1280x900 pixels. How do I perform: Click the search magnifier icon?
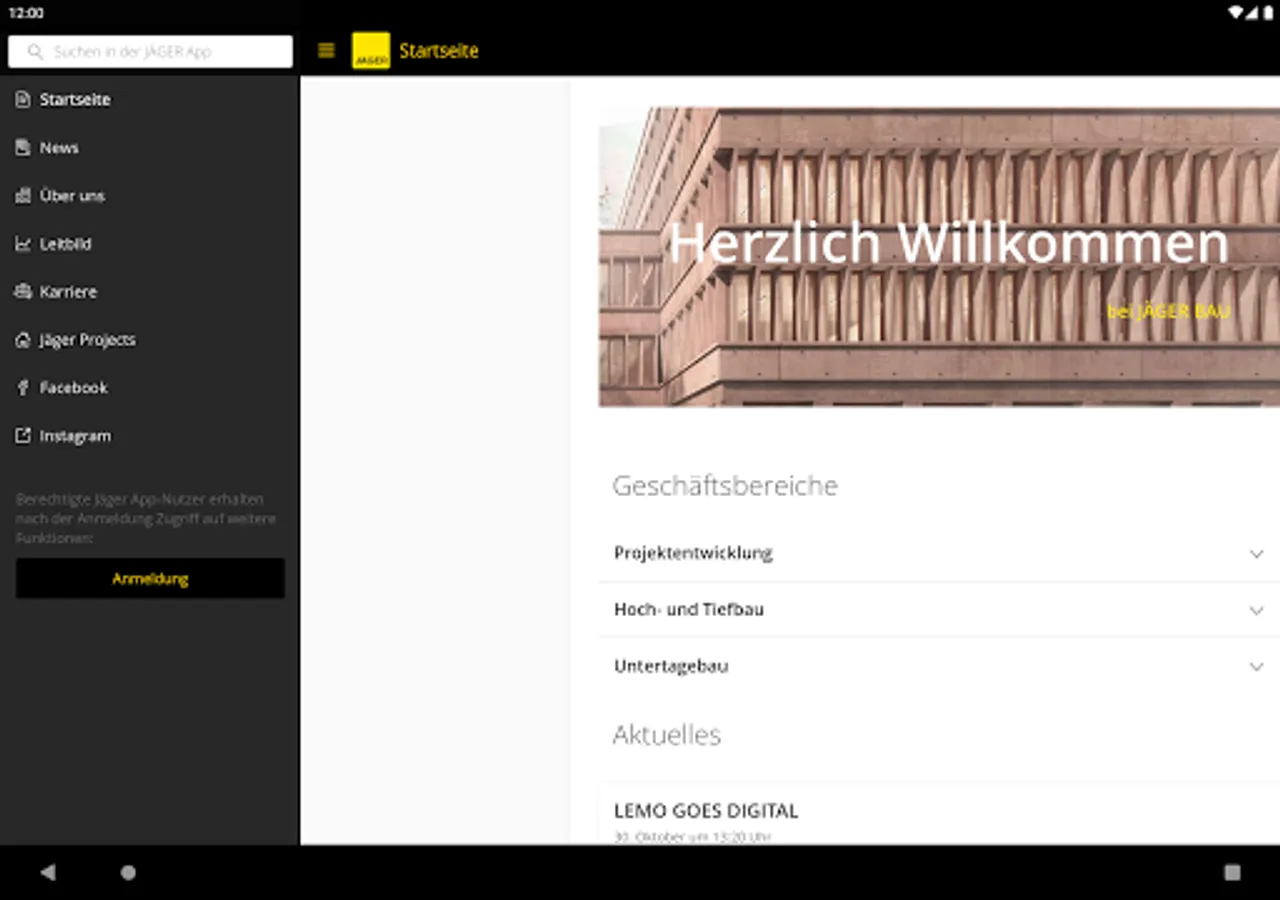pos(36,52)
